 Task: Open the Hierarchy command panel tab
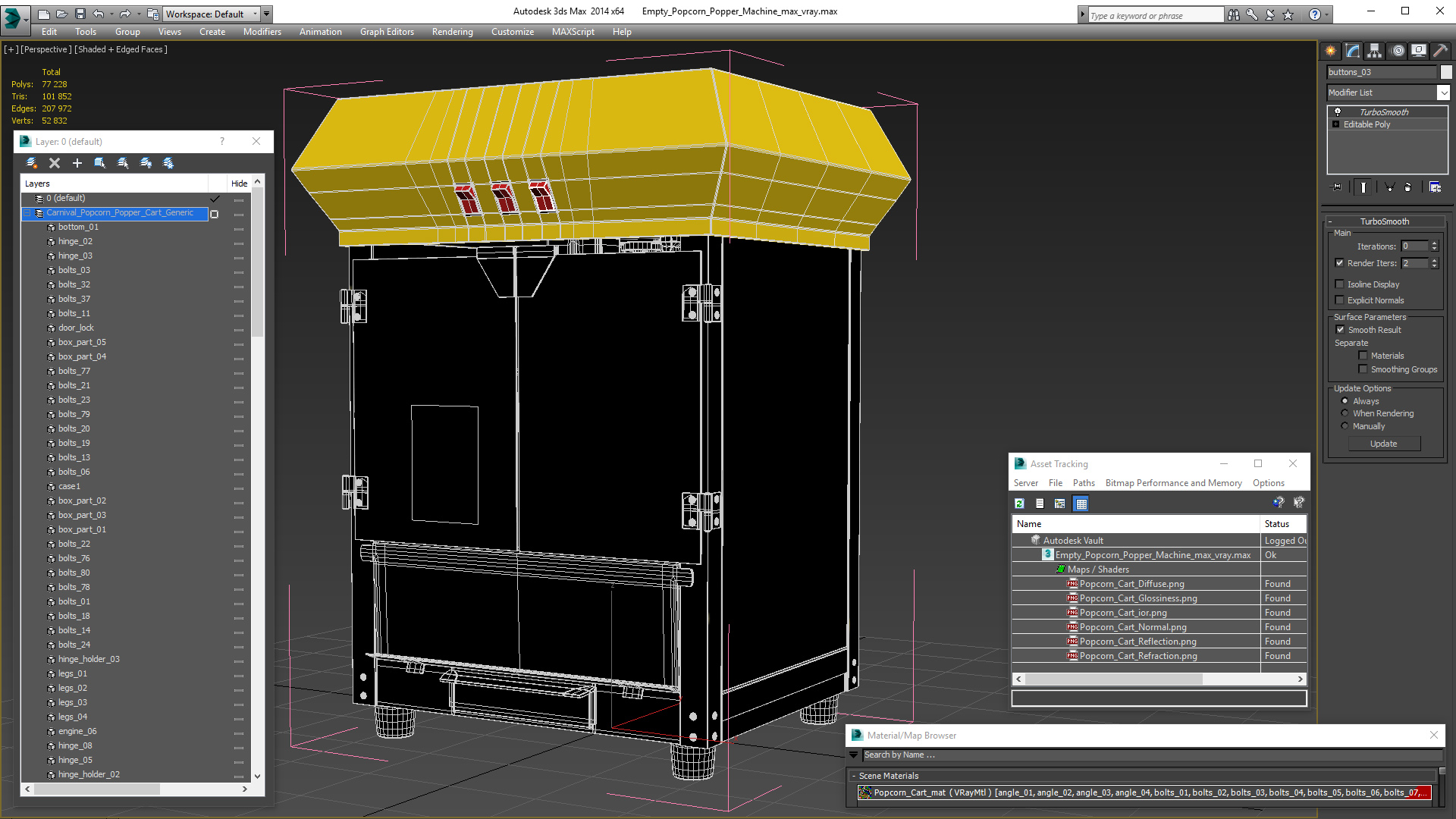(x=1374, y=51)
